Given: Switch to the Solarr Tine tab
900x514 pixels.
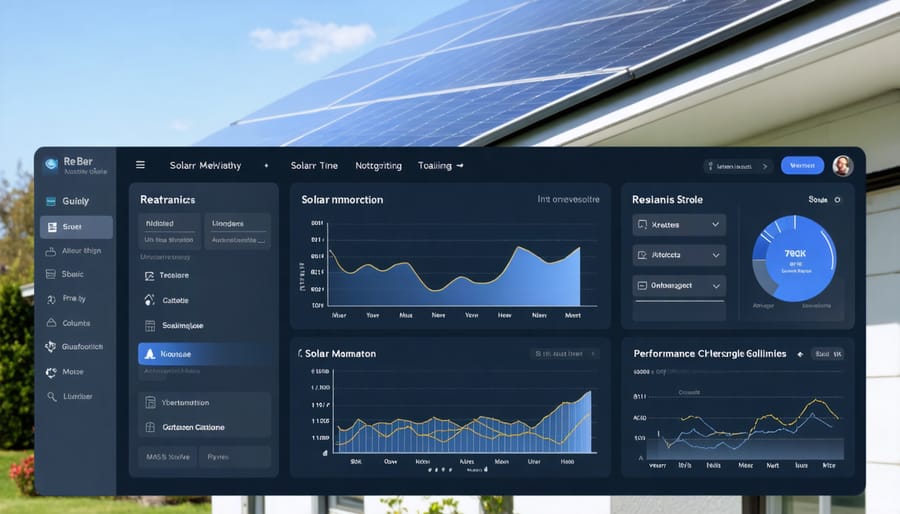Looking at the screenshot, I should (x=314, y=166).
